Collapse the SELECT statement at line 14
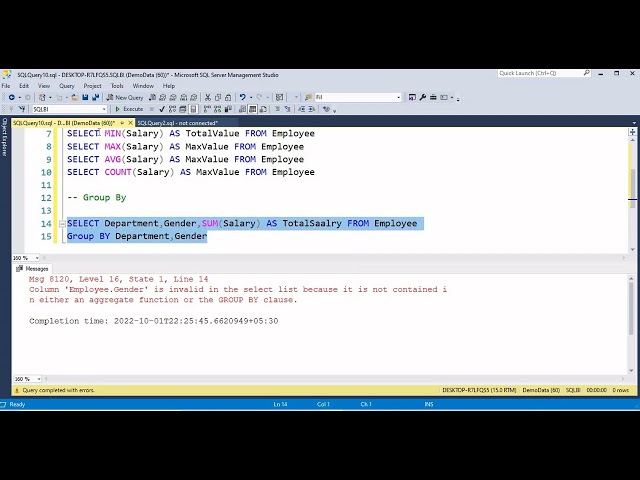 coord(62,224)
